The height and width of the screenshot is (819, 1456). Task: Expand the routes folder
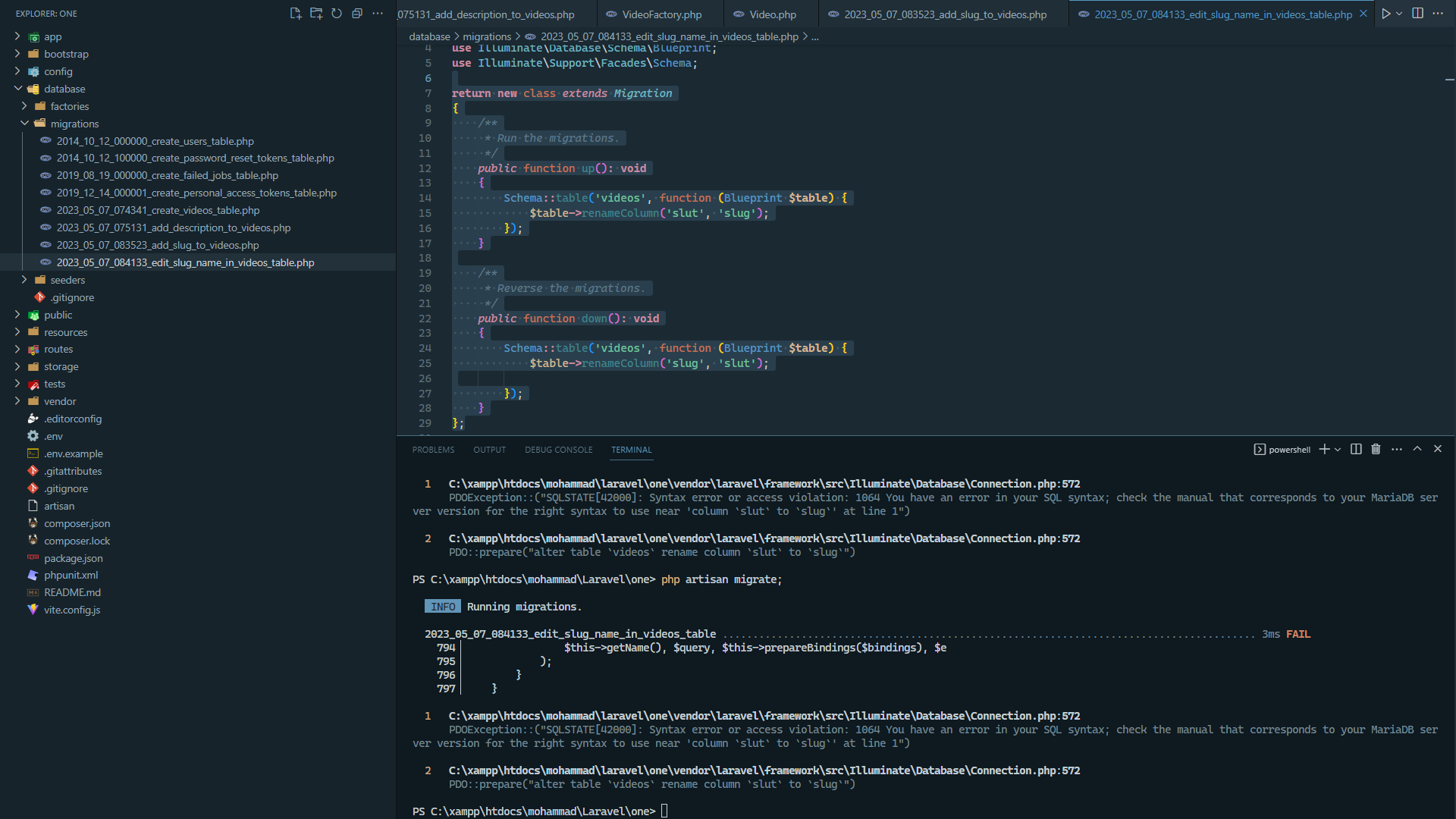58,349
